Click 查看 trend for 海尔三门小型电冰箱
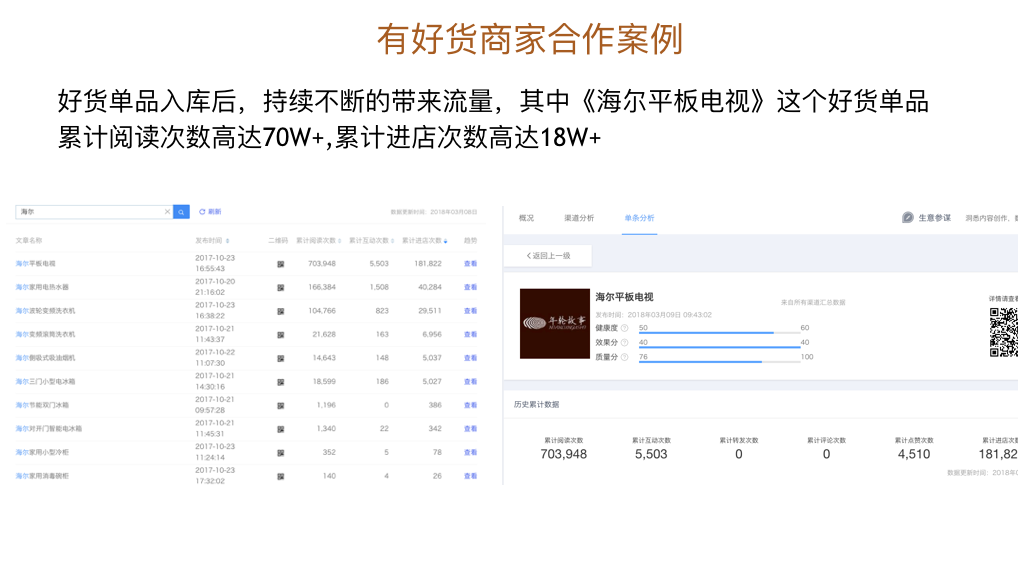 471,382
